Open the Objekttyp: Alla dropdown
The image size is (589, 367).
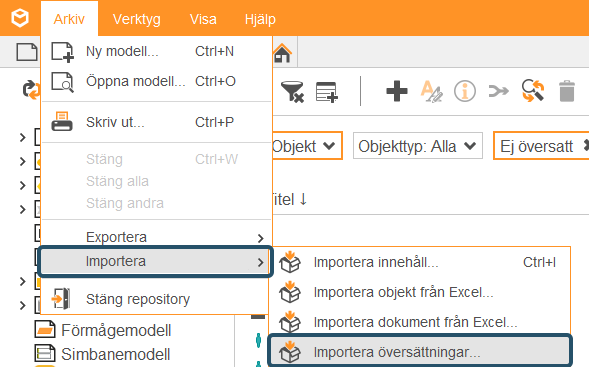(x=418, y=146)
